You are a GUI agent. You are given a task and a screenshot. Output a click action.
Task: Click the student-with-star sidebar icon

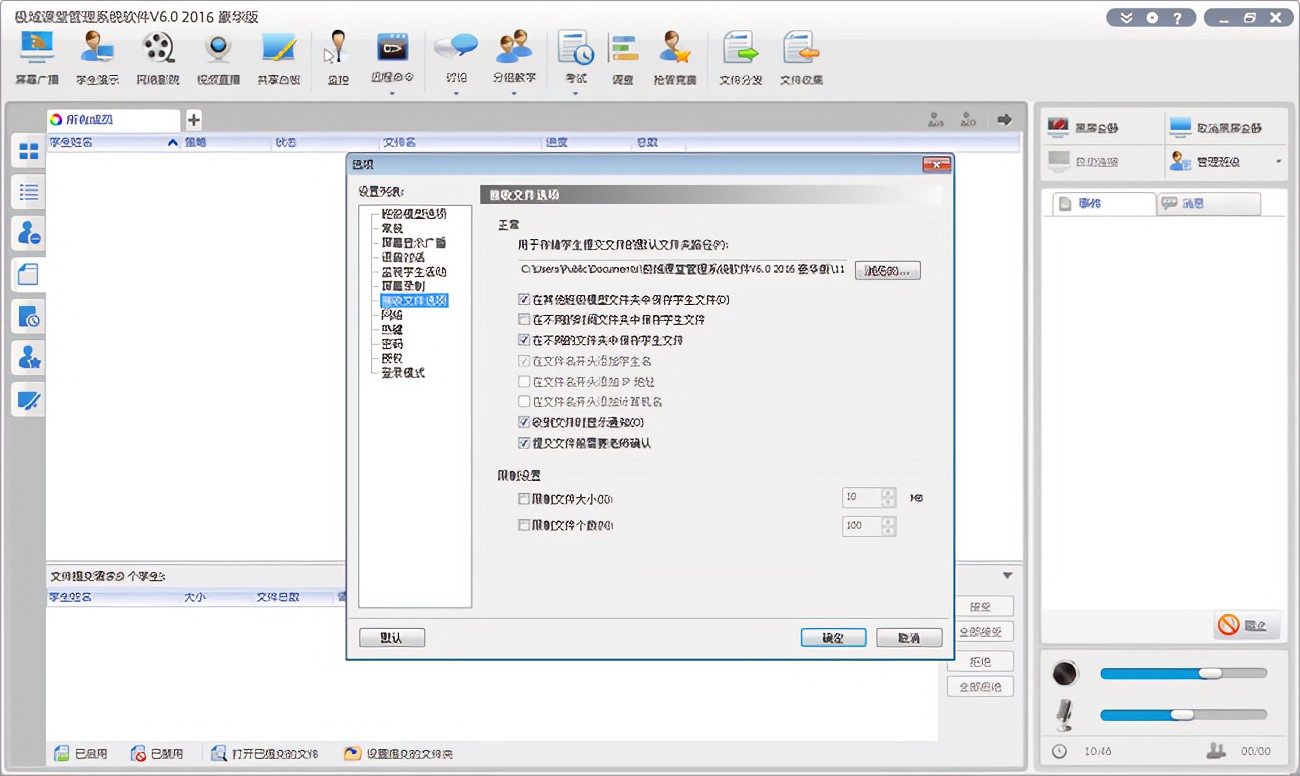(x=29, y=358)
